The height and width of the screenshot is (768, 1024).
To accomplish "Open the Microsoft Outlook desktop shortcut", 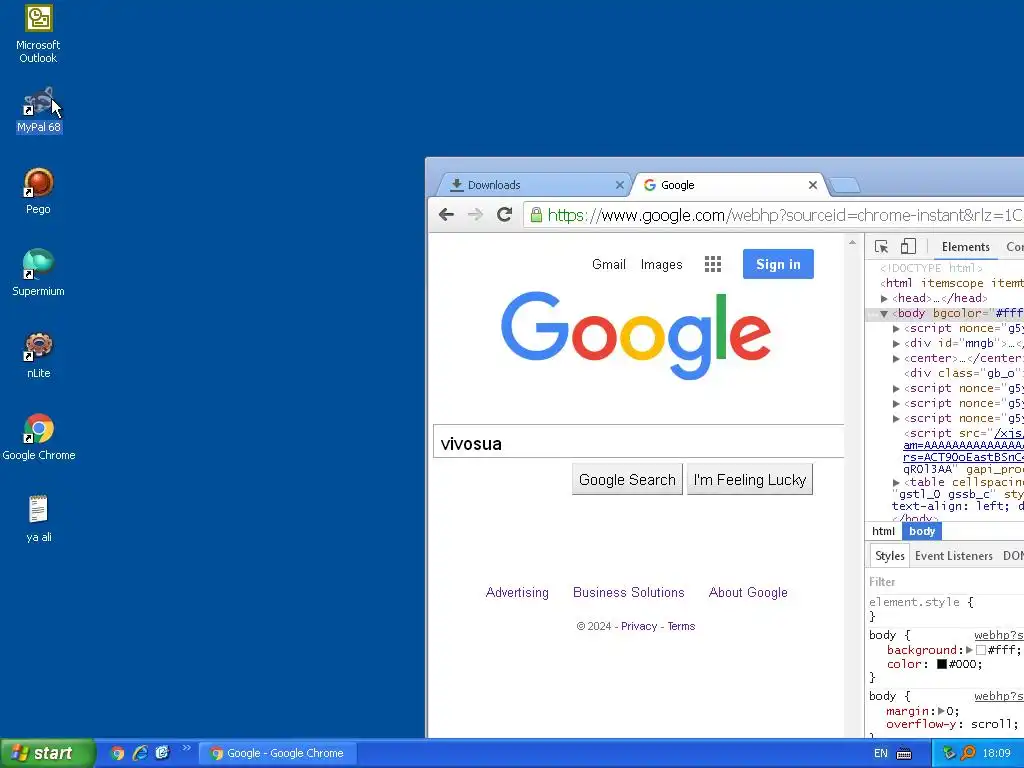I will [39, 34].
